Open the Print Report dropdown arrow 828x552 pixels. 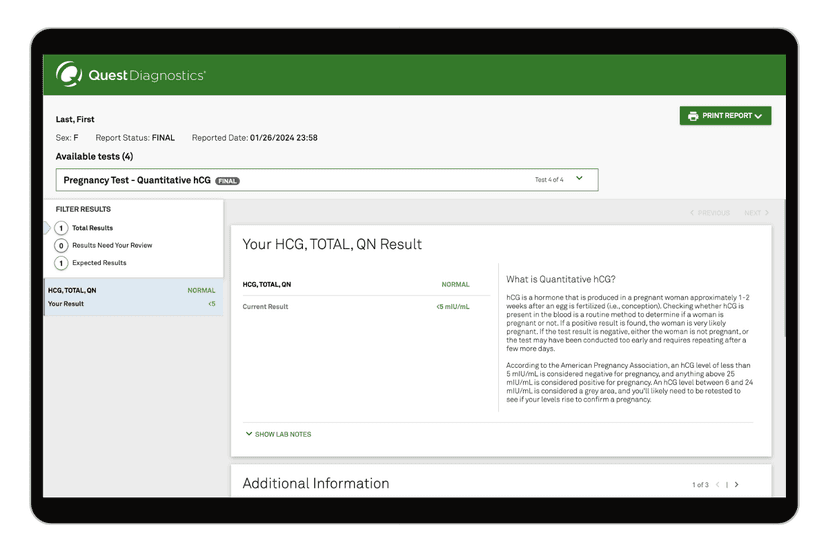coord(759,117)
